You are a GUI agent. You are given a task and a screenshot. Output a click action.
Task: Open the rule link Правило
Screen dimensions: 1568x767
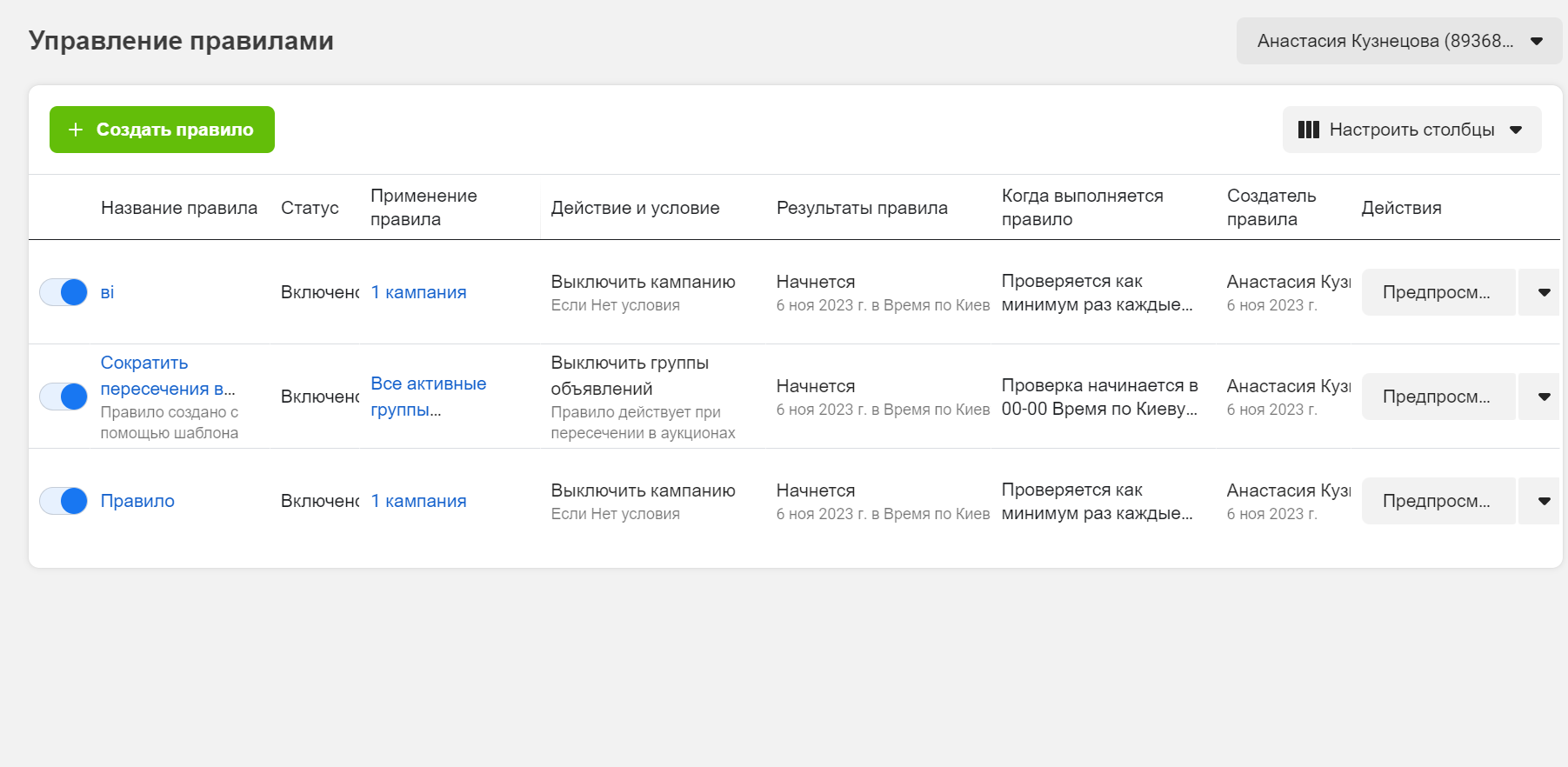coord(137,501)
